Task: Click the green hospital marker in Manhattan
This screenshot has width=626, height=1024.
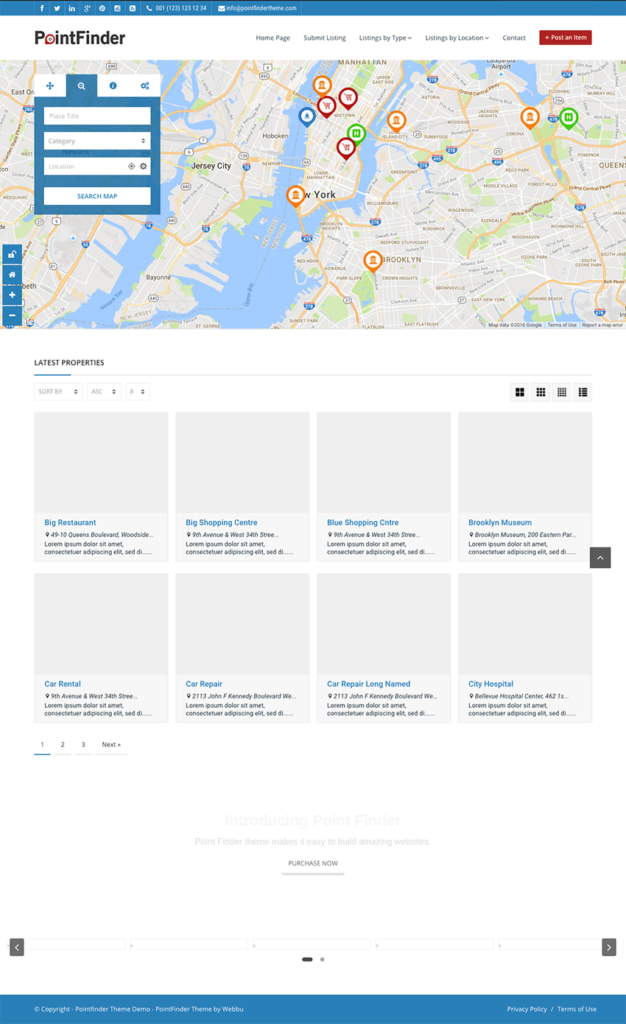Action: point(356,135)
